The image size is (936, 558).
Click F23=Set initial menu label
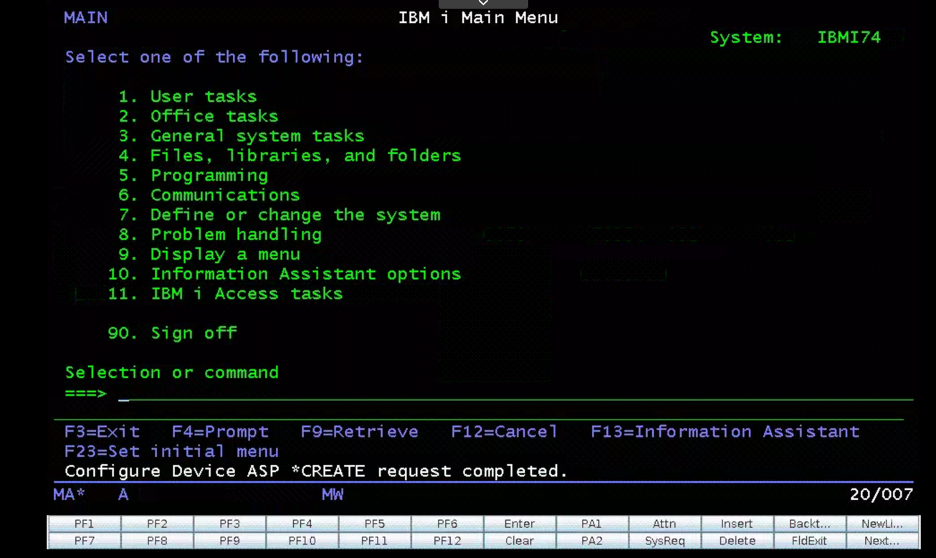171,451
